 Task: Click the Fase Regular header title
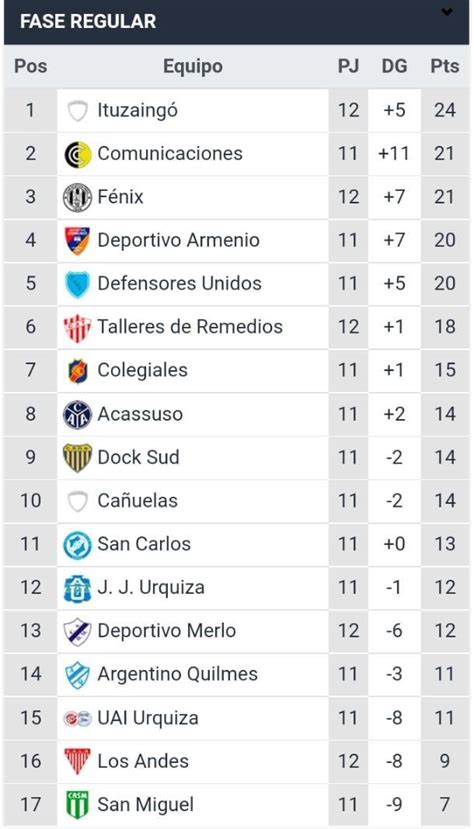(x=88, y=21)
